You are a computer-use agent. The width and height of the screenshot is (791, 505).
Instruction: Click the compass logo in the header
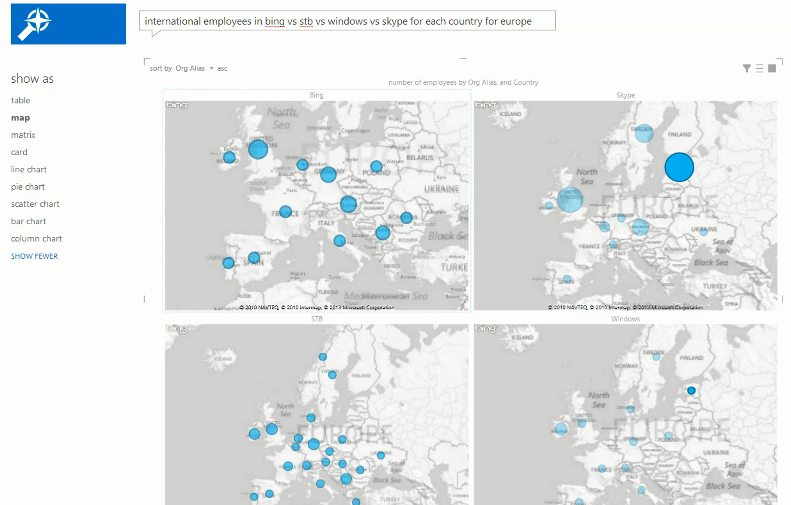point(39,23)
